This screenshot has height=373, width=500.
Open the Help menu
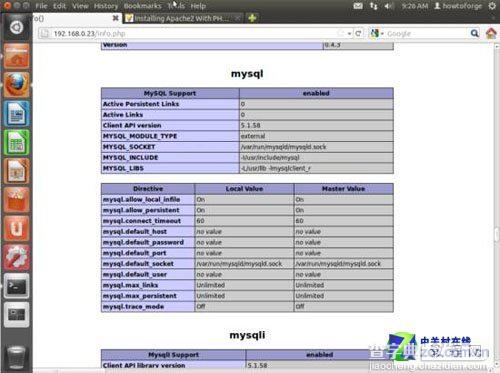pyautogui.click(x=198, y=6)
